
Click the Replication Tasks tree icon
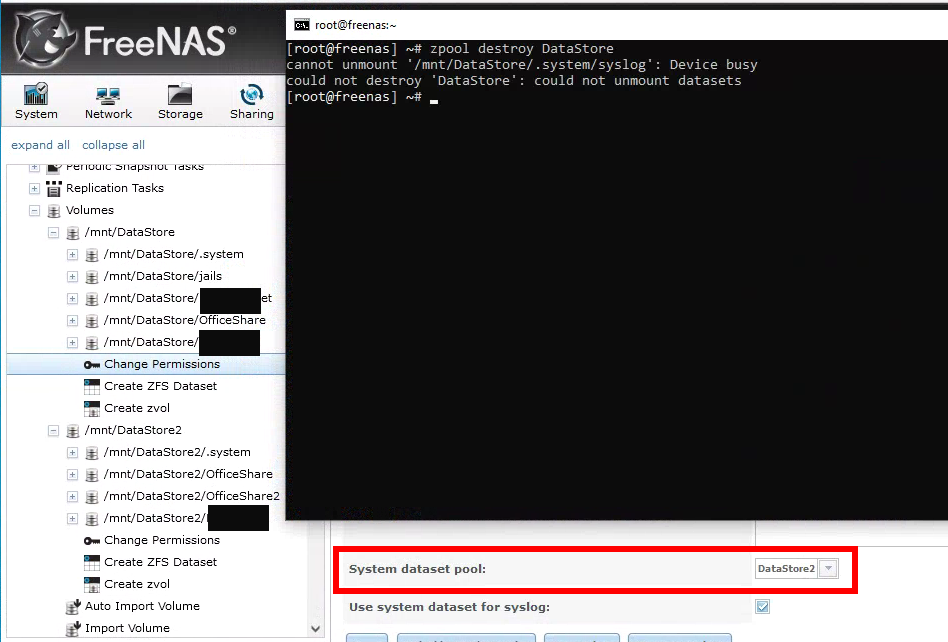pyautogui.click(x=54, y=189)
